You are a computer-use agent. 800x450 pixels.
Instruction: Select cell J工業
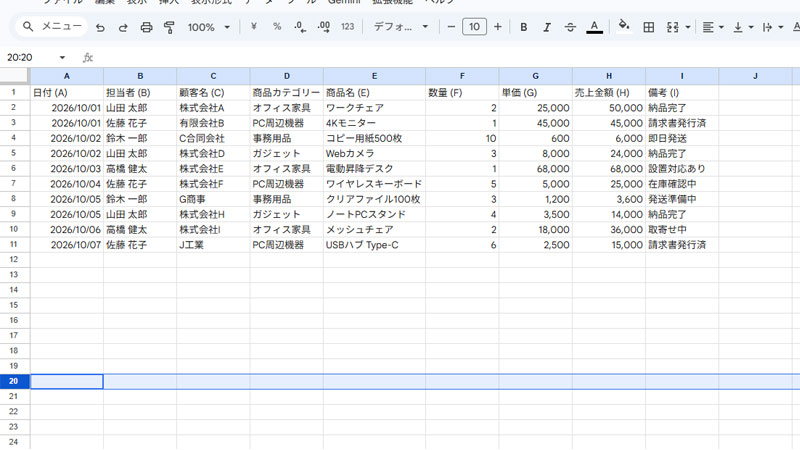(x=213, y=245)
